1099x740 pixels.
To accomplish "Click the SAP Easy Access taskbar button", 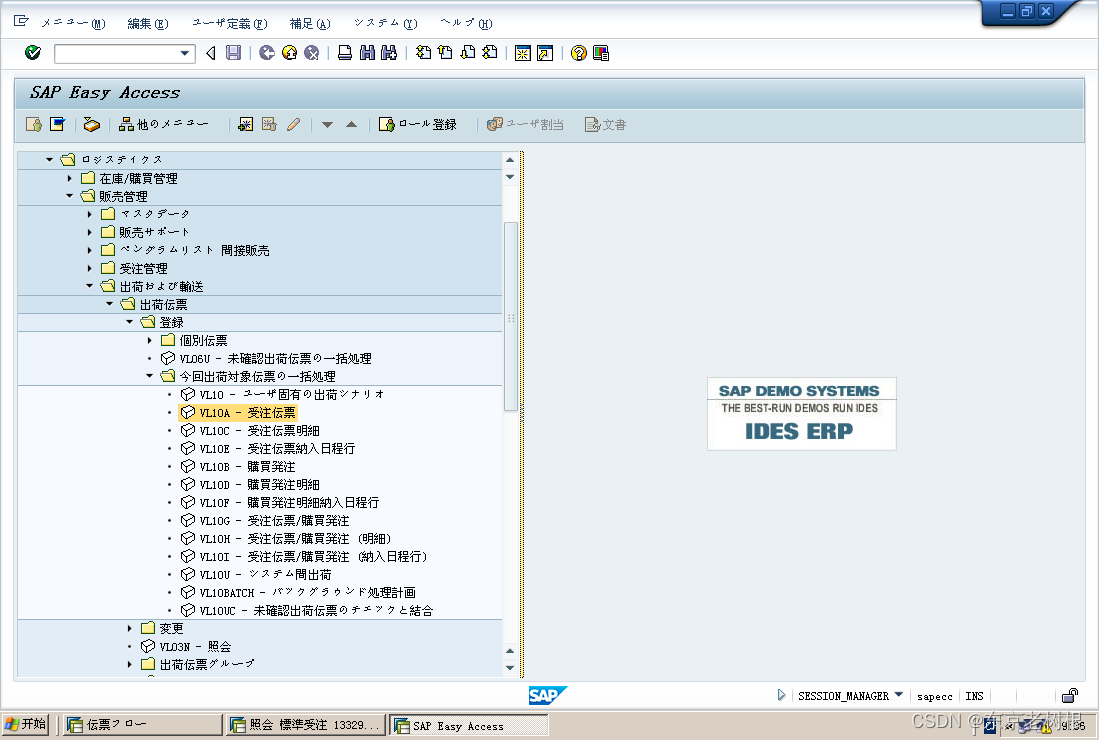I will pos(469,725).
